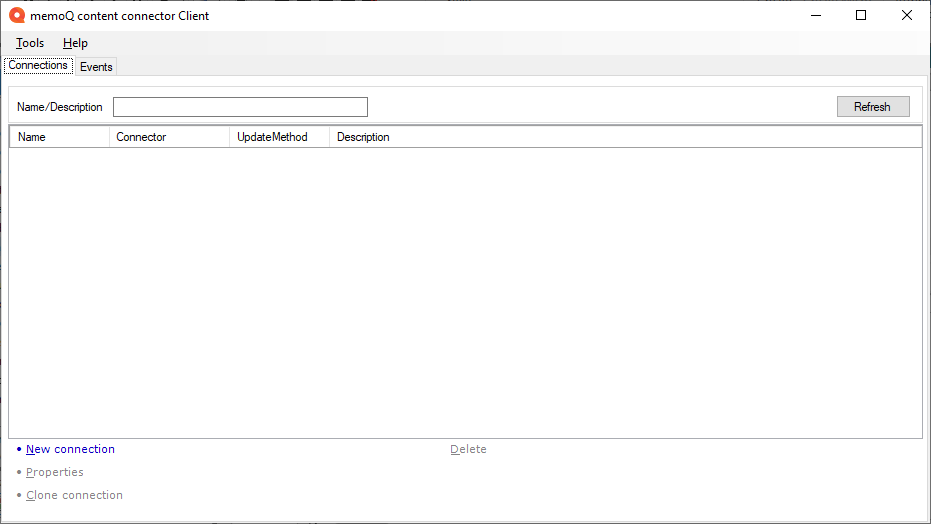This screenshot has height=524, width=931.
Task: Switch to the Connections tab
Action: [38, 66]
